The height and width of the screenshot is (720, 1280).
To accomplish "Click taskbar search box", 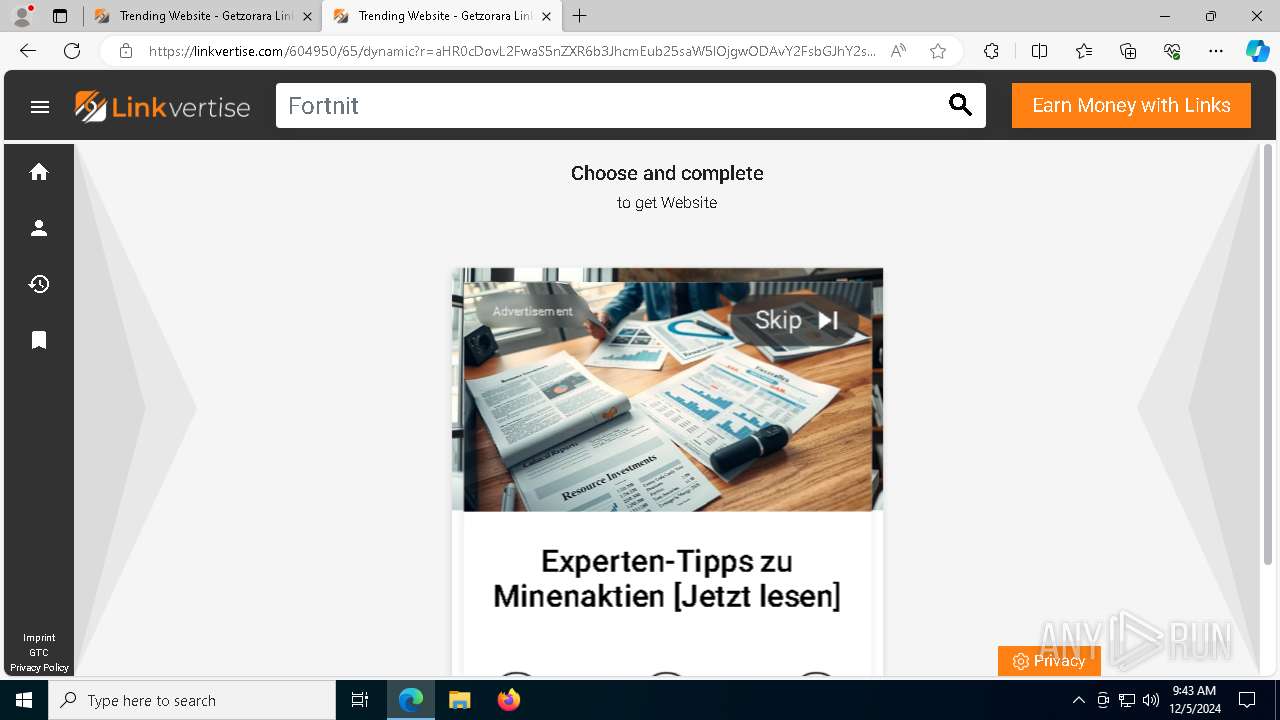I will [192, 700].
